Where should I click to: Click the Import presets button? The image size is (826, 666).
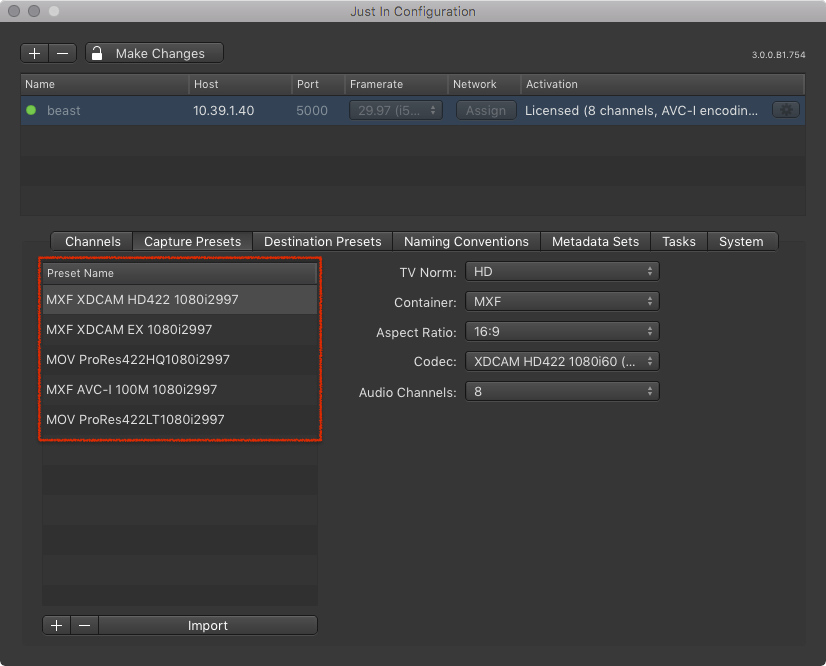(208, 625)
